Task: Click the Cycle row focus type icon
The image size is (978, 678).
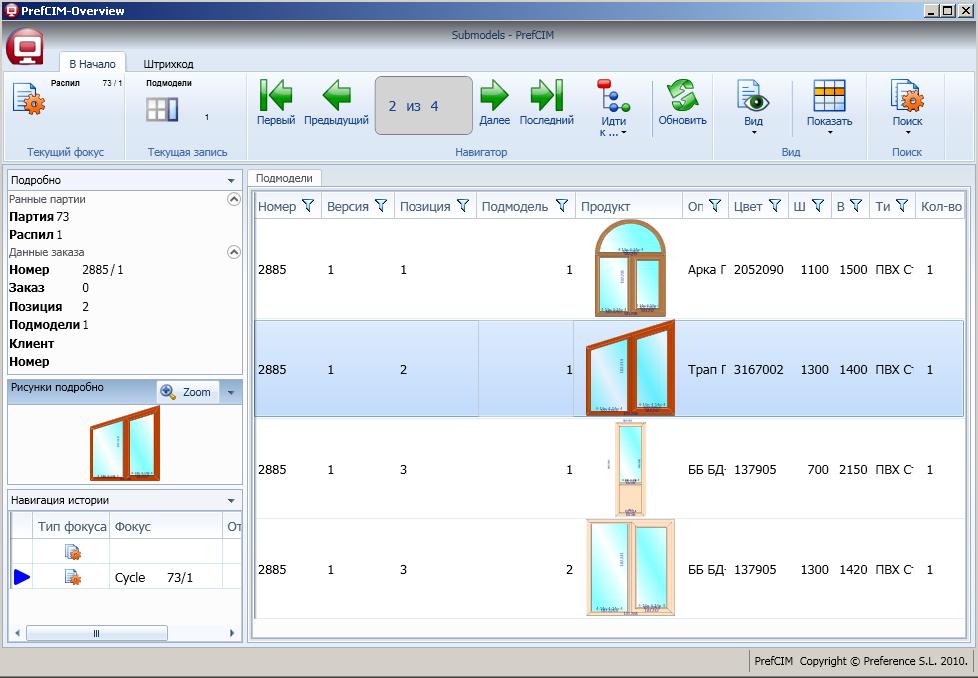Action: point(73,578)
